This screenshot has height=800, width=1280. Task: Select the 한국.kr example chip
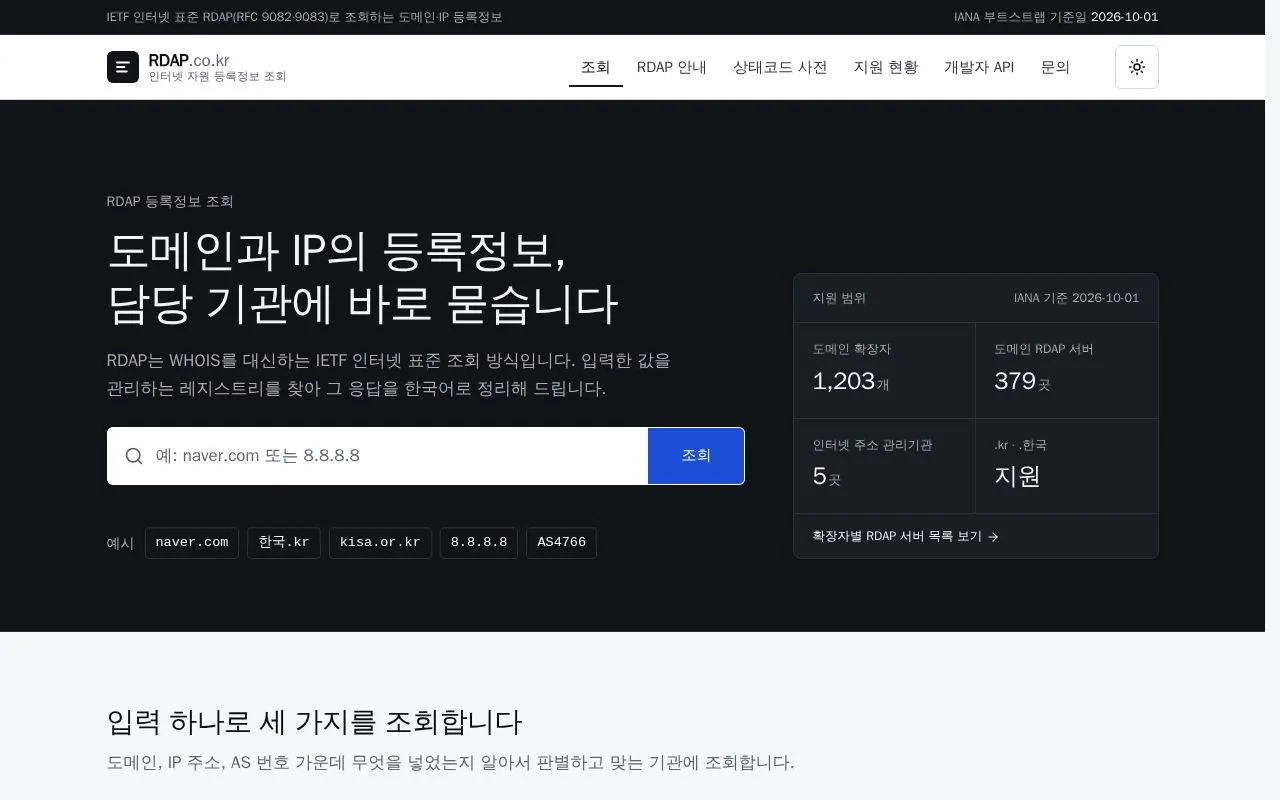pos(284,543)
